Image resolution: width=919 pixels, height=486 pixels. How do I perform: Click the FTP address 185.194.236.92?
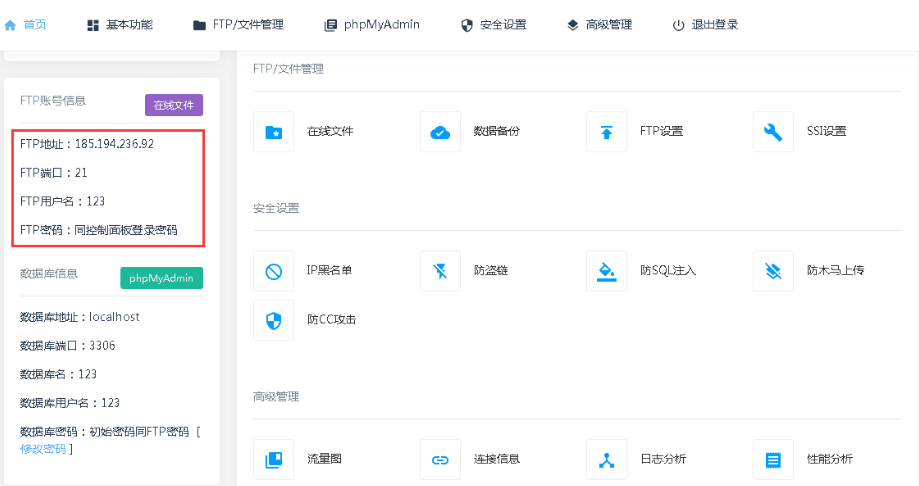114,144
